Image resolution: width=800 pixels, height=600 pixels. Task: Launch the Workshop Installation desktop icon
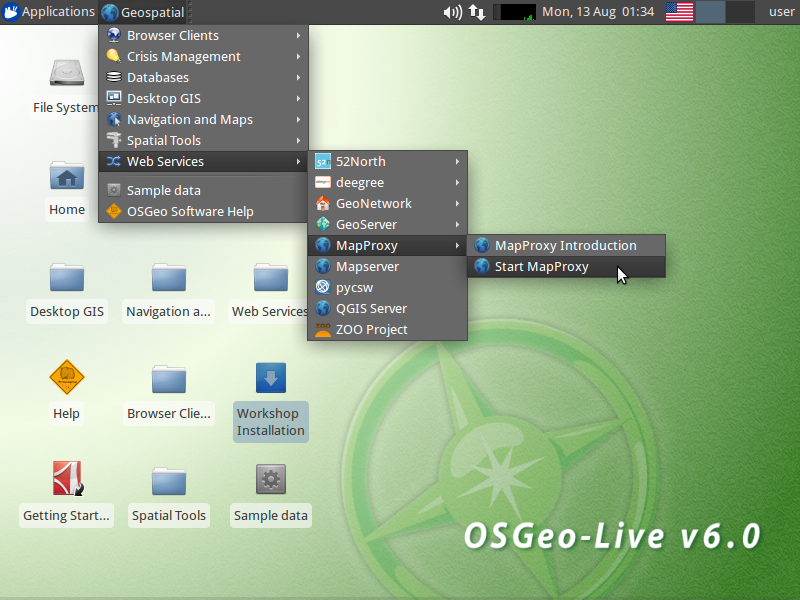pos(271,378)
